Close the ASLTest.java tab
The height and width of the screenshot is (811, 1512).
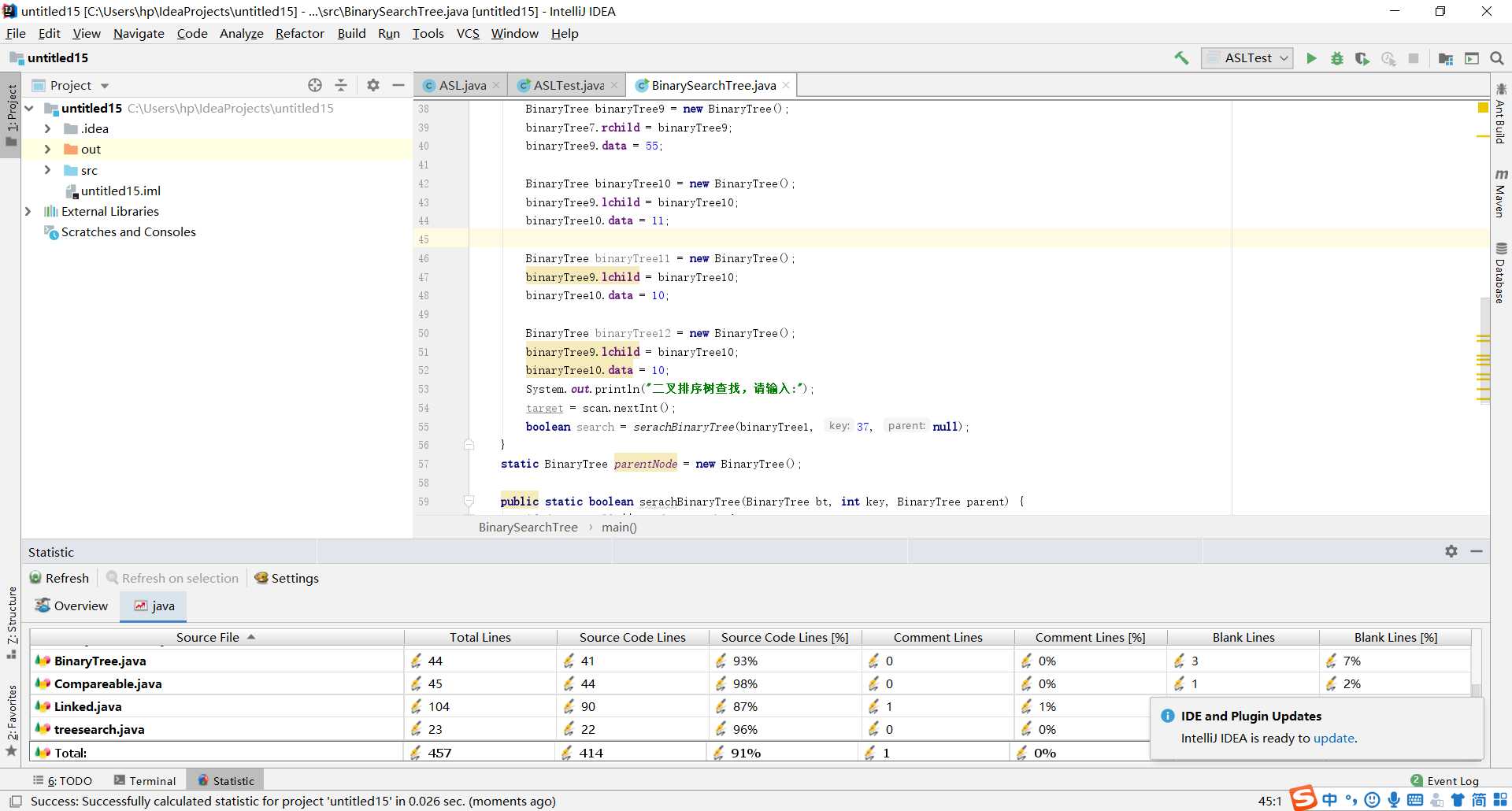point(614,85)
